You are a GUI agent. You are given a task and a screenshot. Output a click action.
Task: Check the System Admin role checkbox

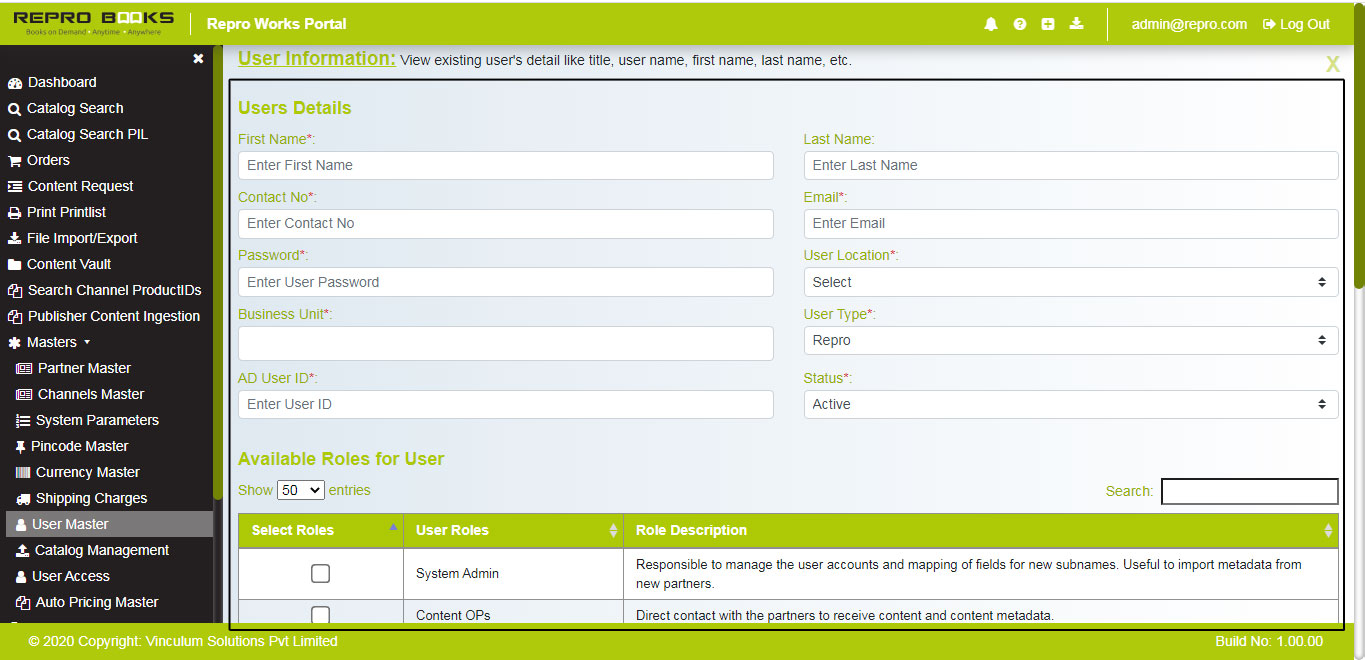pyautogui.click(x=320, y=573)
